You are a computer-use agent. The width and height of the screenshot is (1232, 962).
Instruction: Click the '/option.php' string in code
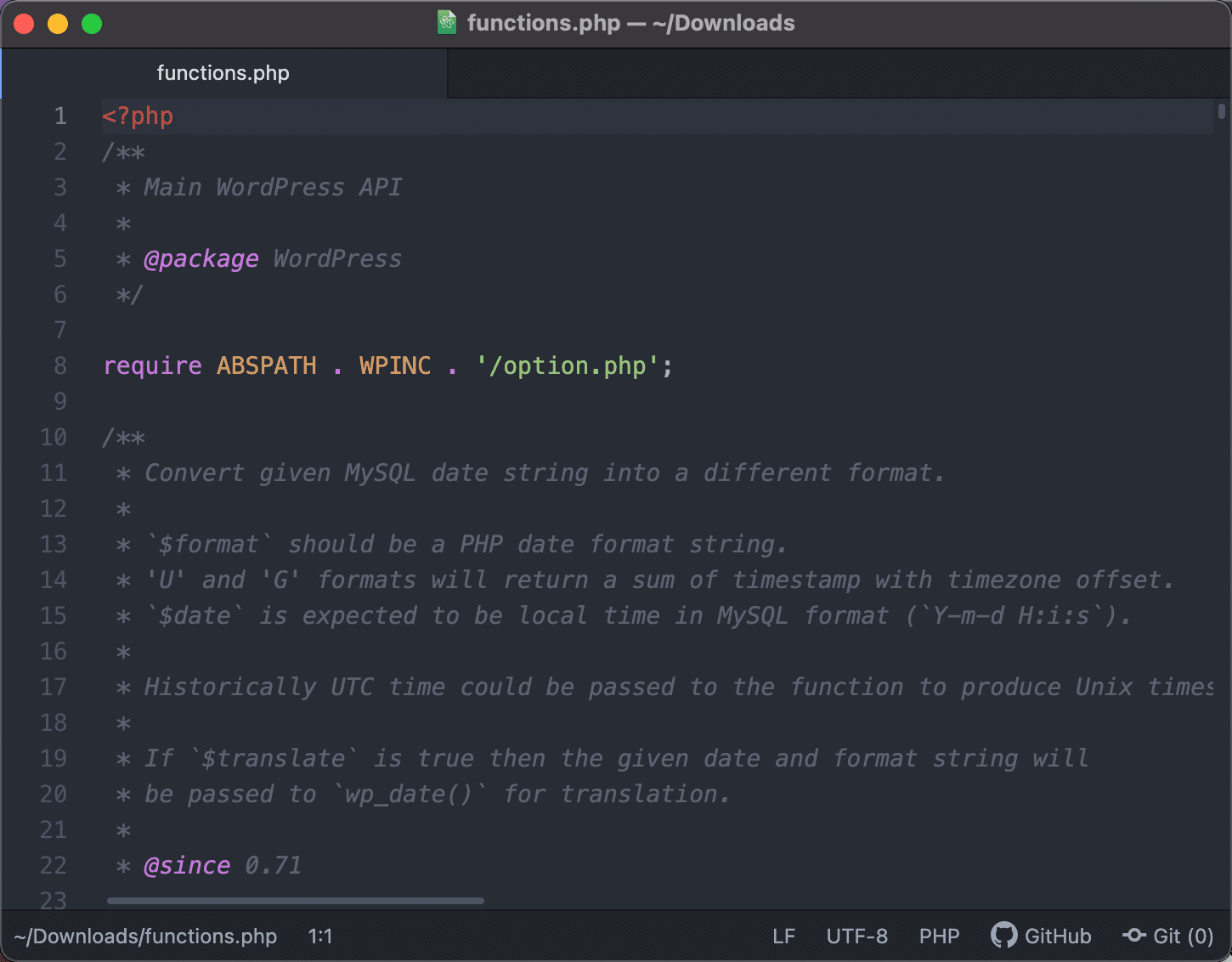coord(574,365)
